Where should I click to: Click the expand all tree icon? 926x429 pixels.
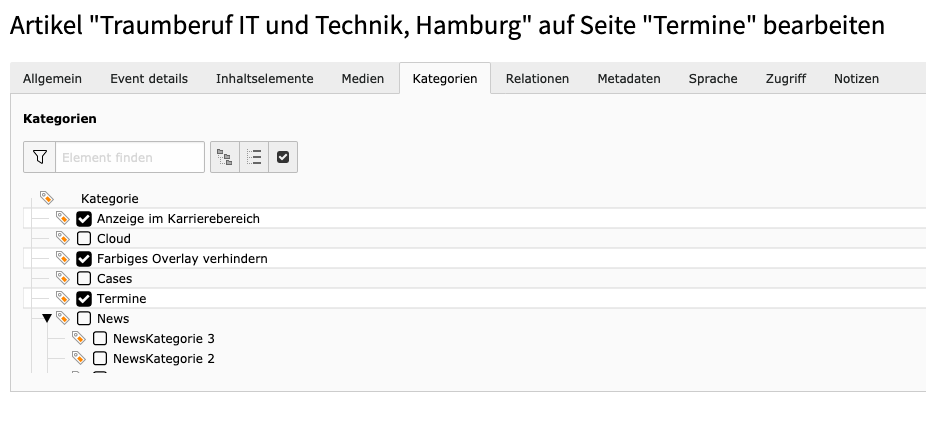point(225,157)
